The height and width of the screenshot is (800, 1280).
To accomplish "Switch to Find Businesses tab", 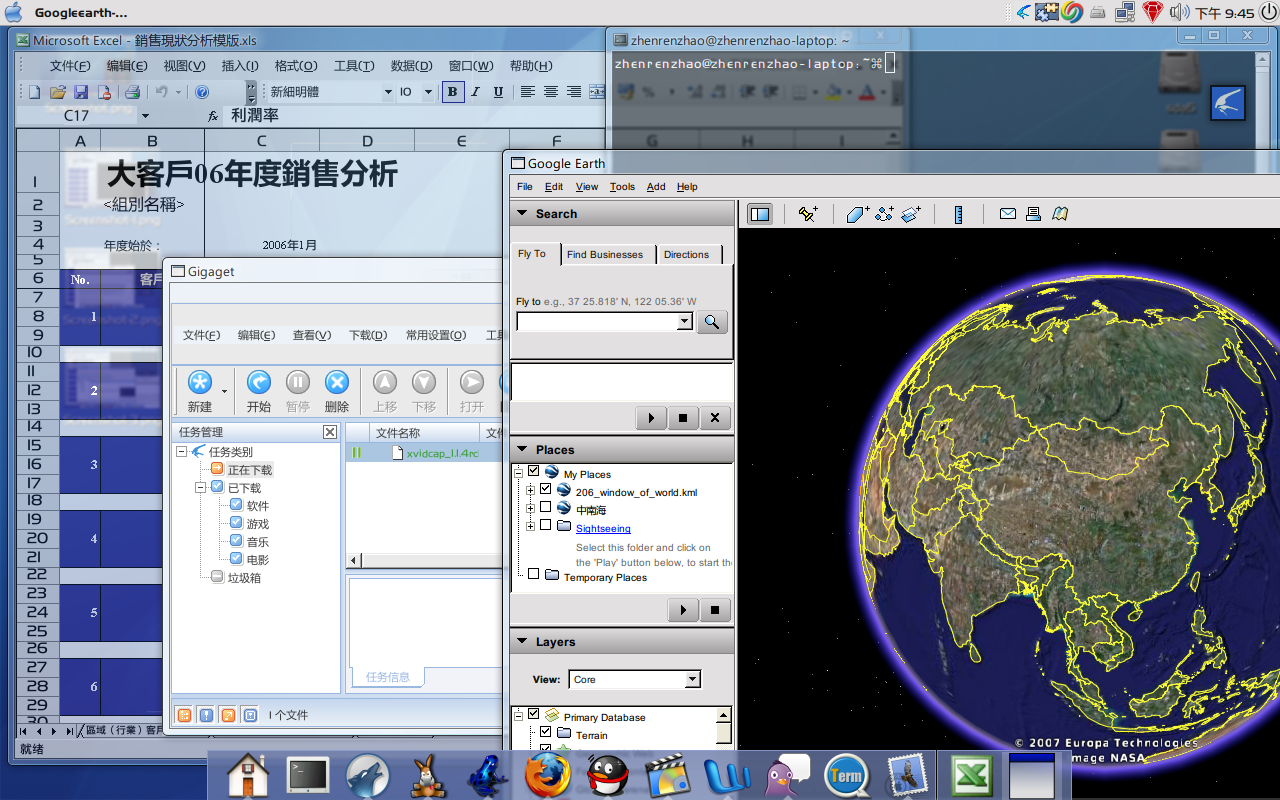I will point(605,254).
